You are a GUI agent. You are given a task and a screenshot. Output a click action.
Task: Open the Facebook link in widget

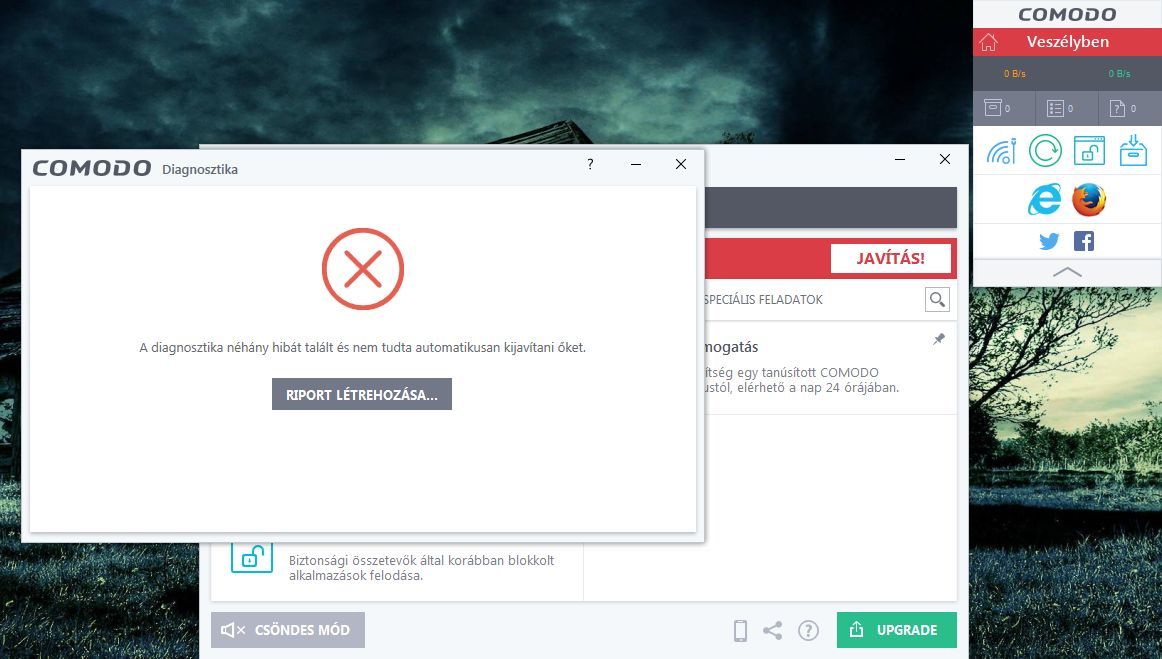1083,241
